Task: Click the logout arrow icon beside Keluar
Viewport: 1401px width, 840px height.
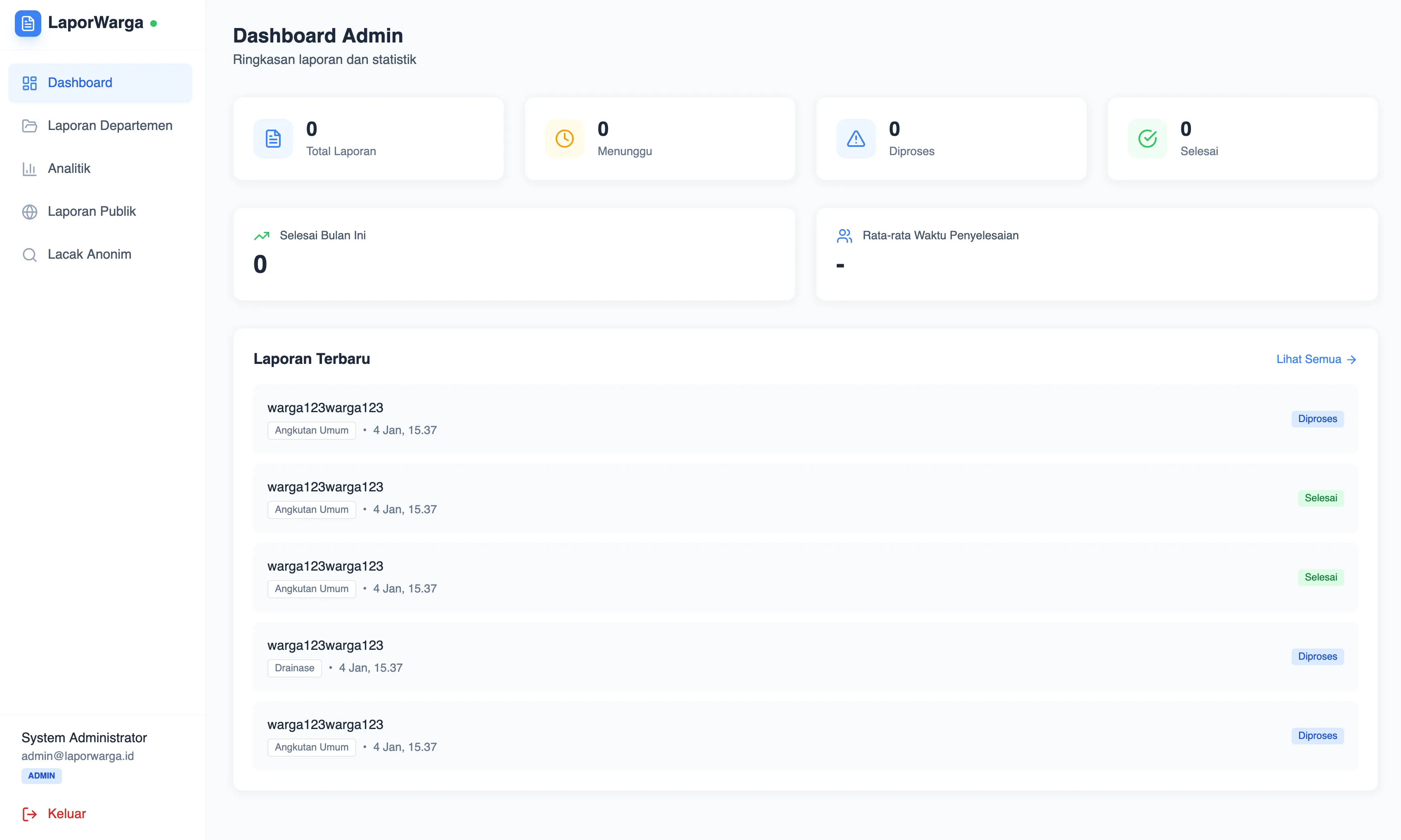Action: point(29,814)
